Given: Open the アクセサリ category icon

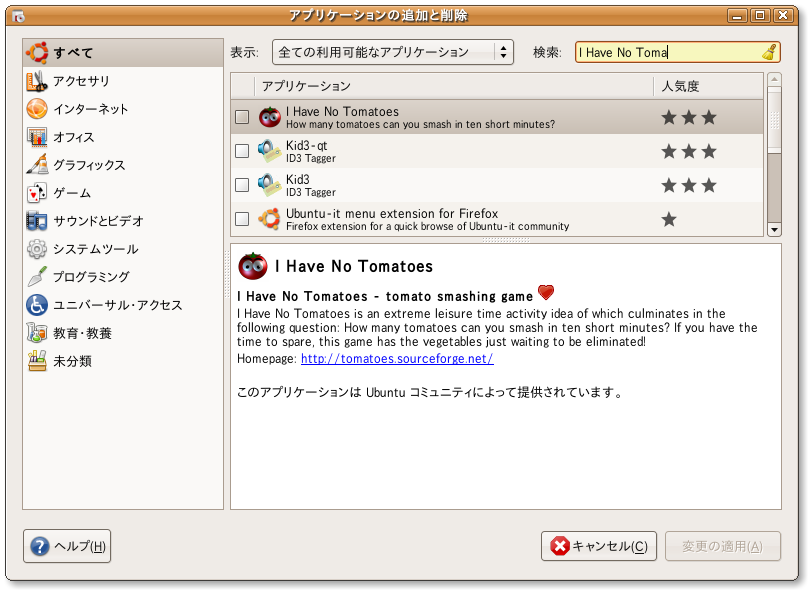Looking at the screenshot, I should 37,81.
